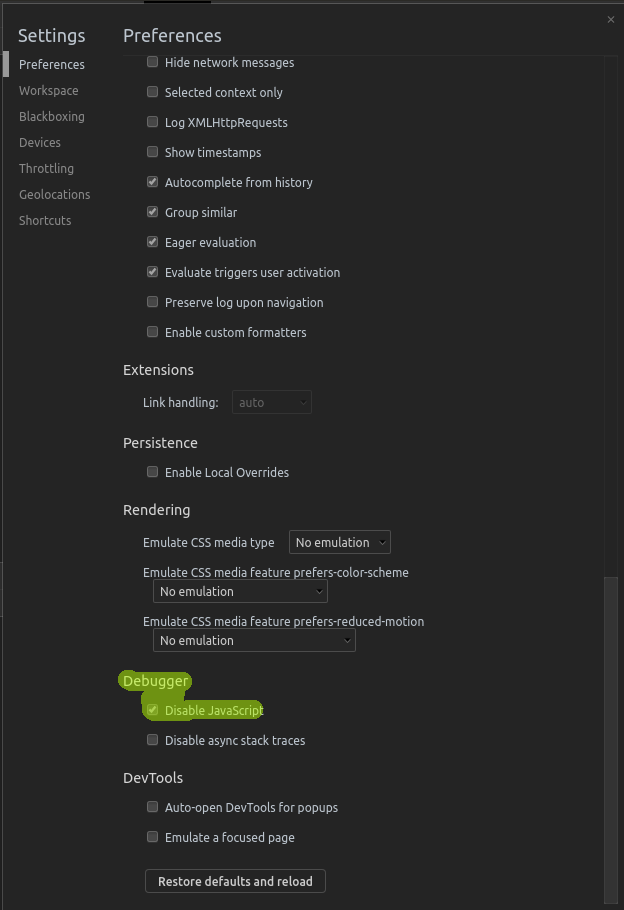Switch to the Blackboxing section
Image resolution: width=624 pixels, height=910 pixels.
tap(51, 117)
